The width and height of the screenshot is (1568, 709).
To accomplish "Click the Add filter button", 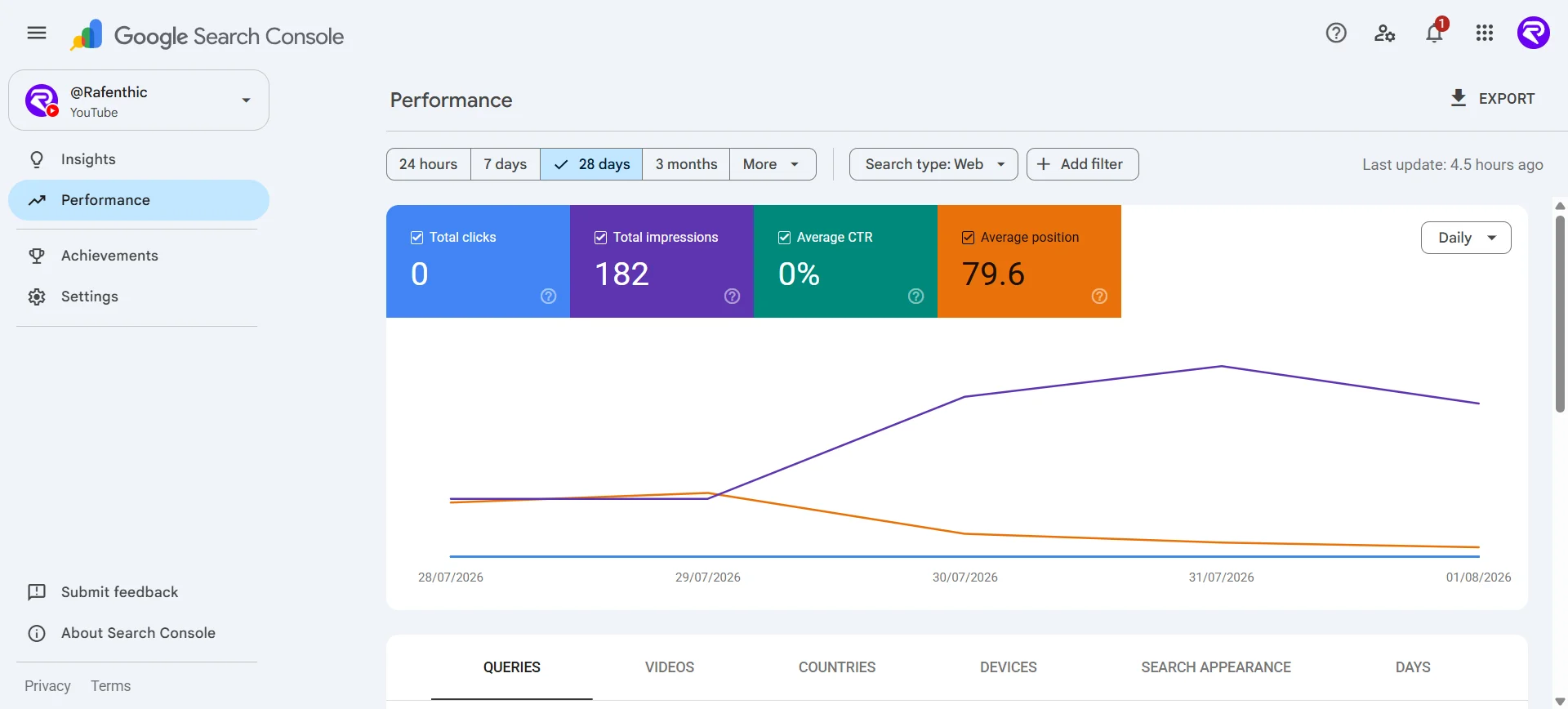I will (x=1083, y=164).
